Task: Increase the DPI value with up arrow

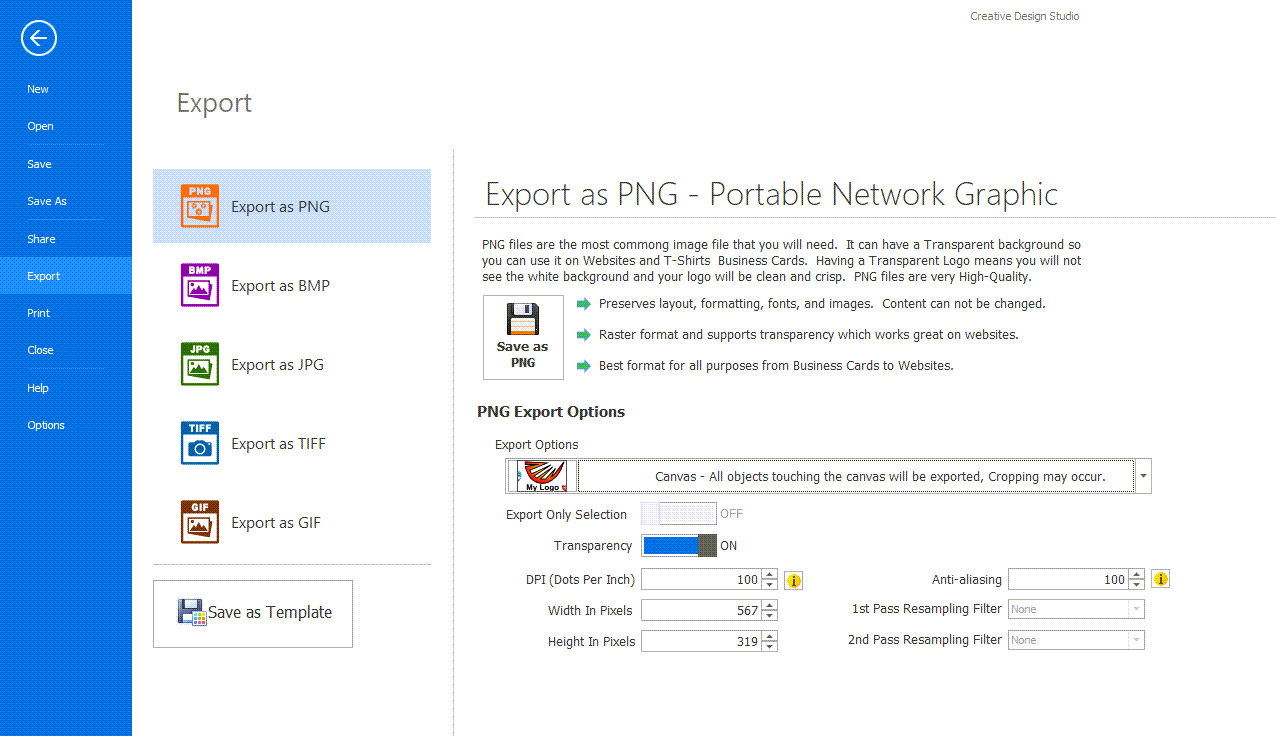Action: [769, 575]
